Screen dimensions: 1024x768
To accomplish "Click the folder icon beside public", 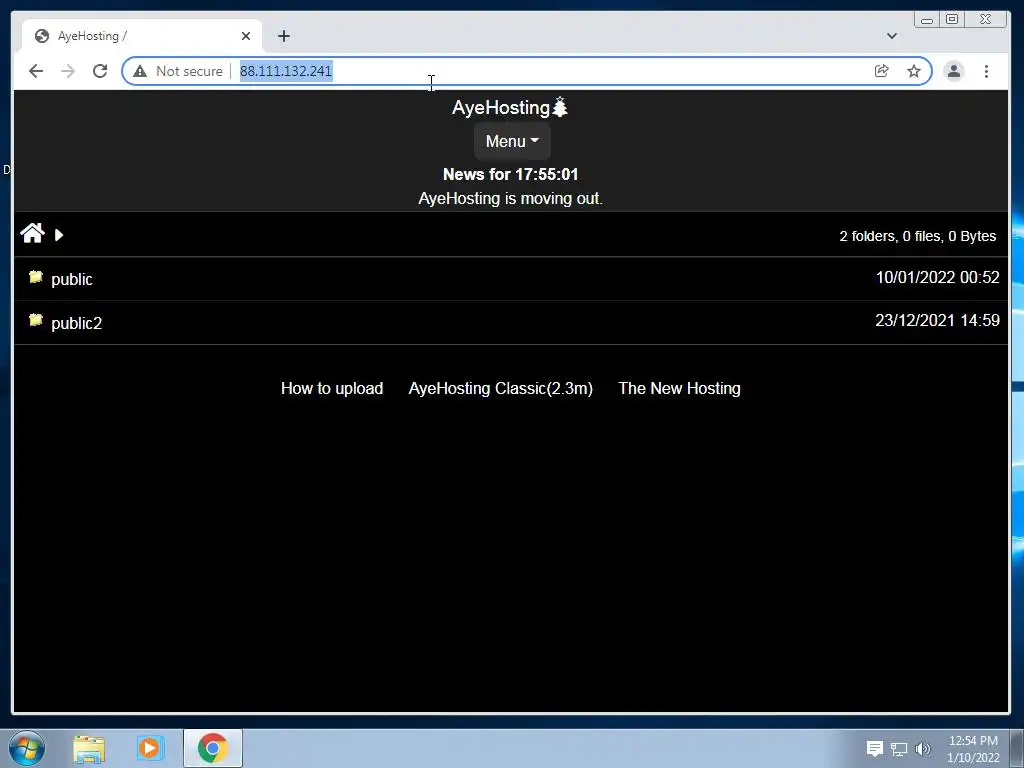I will pos(36,277).
